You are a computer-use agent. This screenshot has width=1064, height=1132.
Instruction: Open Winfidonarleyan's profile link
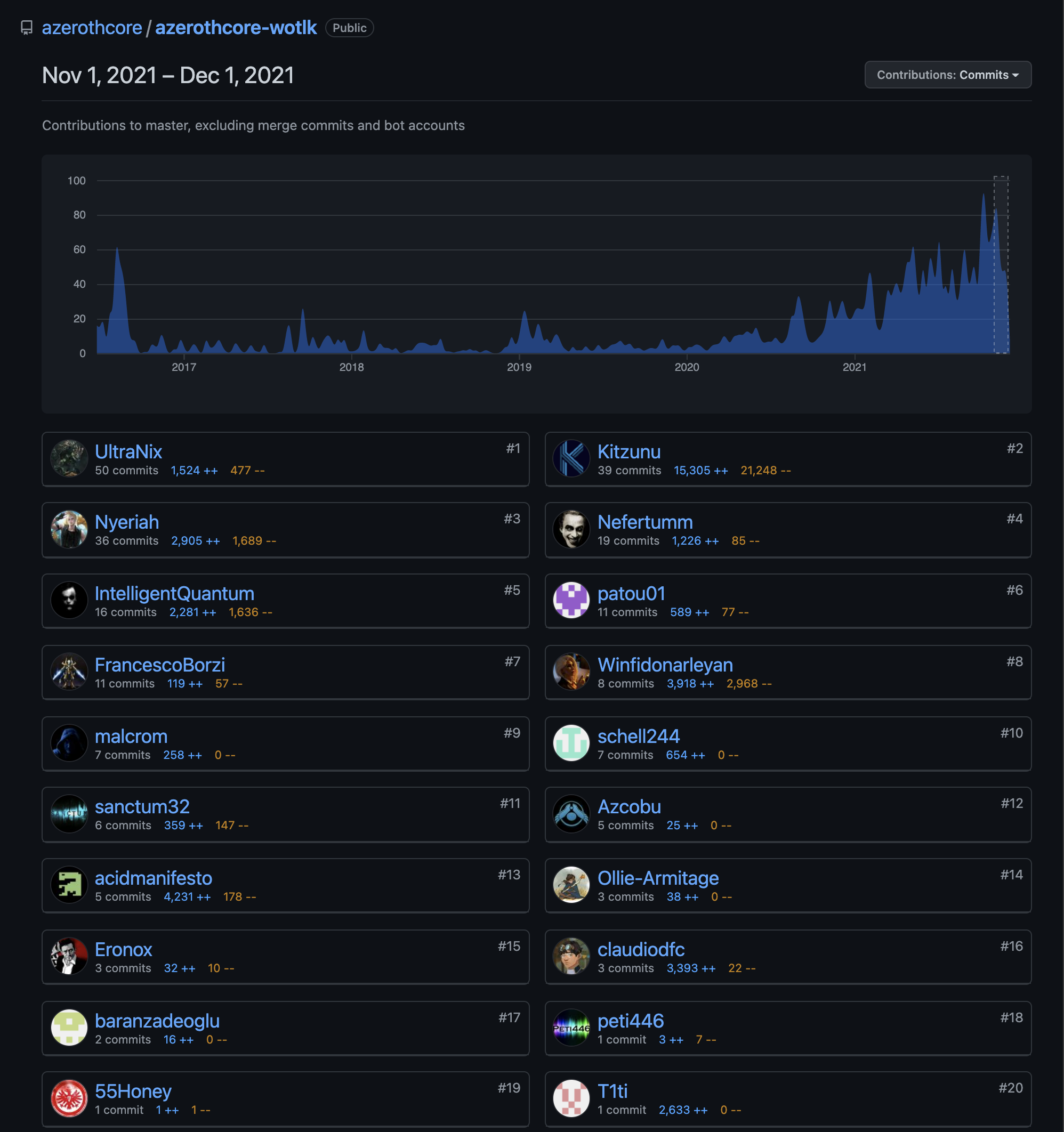coord(665,665)
